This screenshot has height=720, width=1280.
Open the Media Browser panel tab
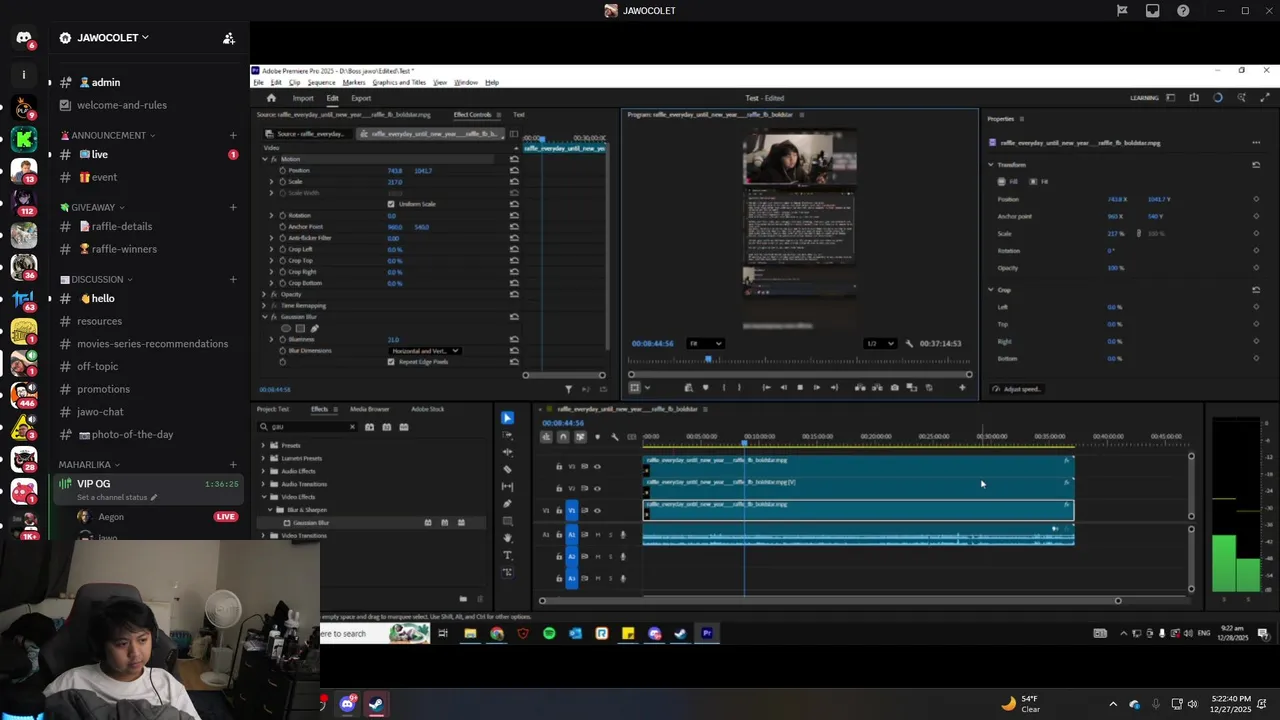coord(369,409)
